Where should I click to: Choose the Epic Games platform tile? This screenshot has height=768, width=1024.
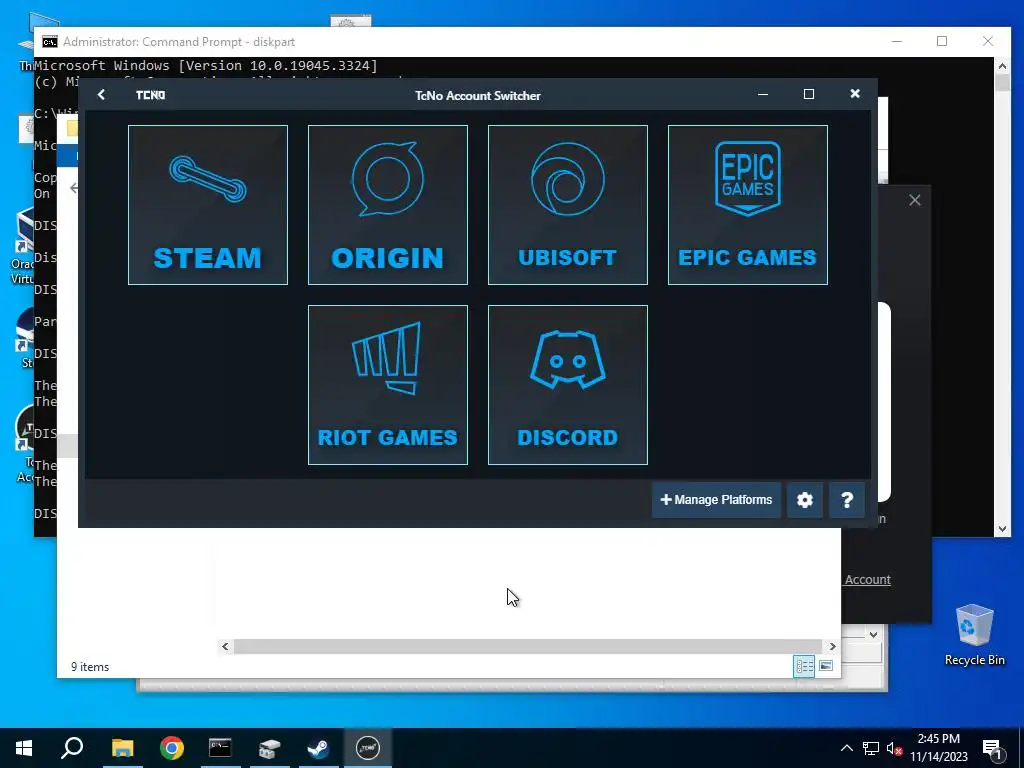pyautogui.click(x=748, y=205)
